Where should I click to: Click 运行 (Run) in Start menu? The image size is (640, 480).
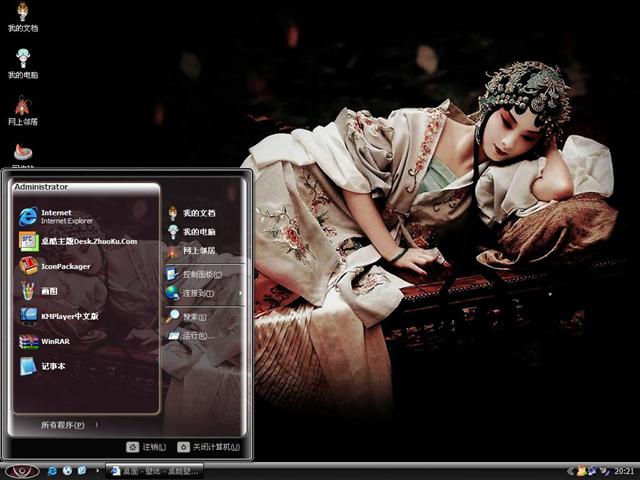click(x=196, y=336)
